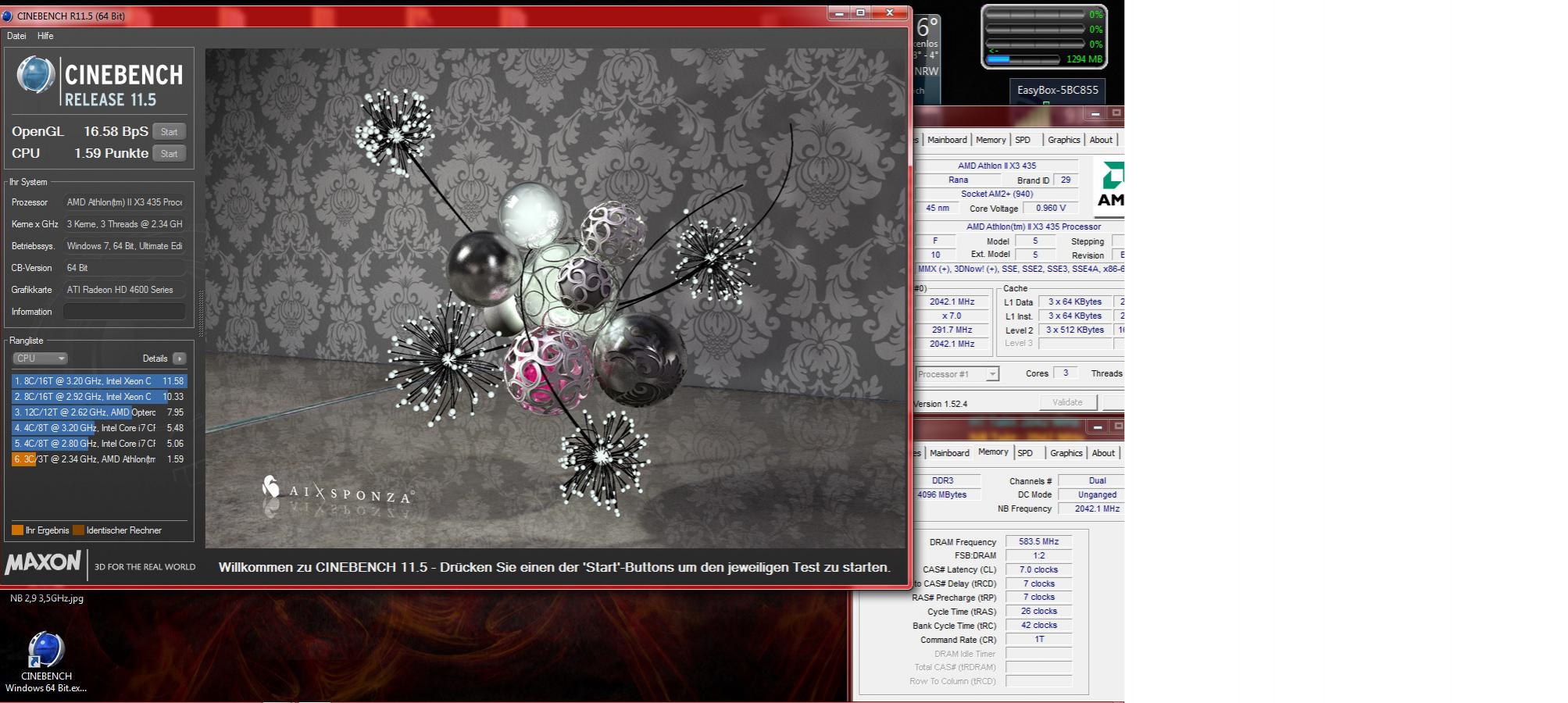The height and width of the screenshot is (703, 1568).
Task: Click the empty Information input field
Action: point(124,312)
